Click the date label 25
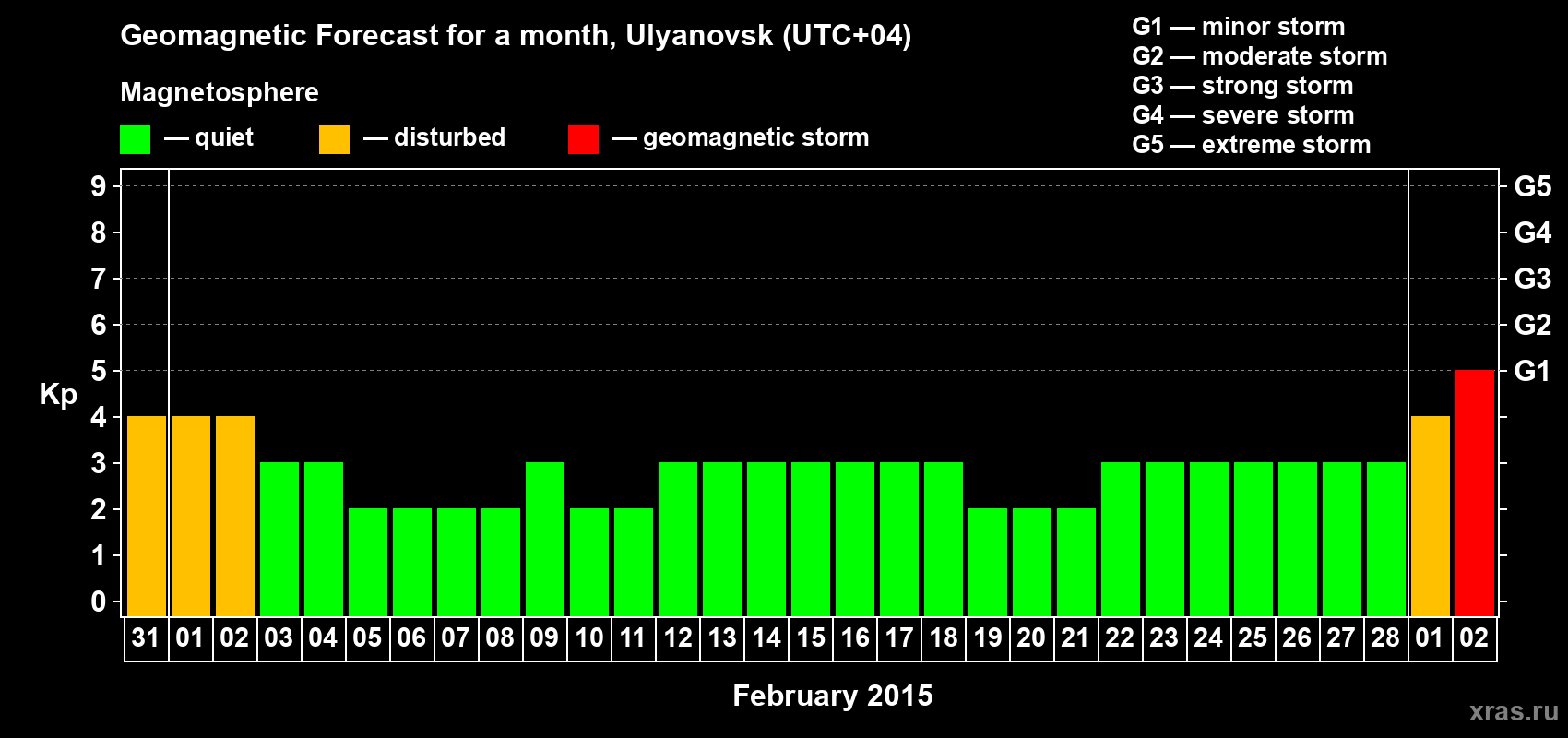This screenshot has width=1568, height=738. coord(1253,637)
